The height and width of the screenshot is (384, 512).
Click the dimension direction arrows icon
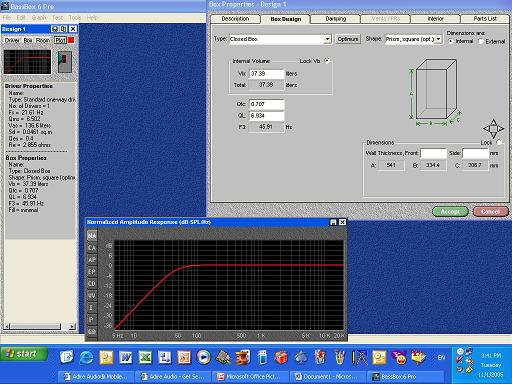493,128
